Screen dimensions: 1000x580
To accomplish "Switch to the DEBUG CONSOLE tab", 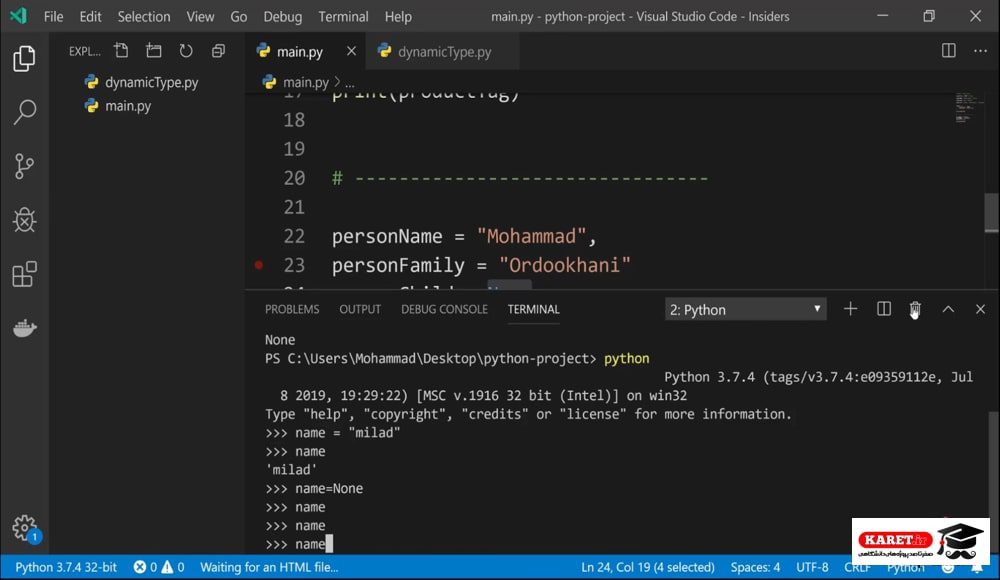I will (x=445, y=309).
